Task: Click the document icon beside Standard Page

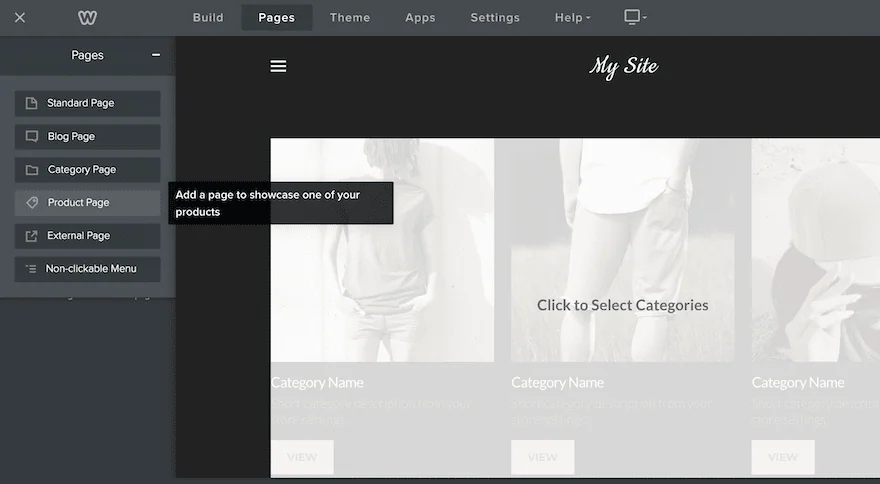Action: click(x=31, y=103)
